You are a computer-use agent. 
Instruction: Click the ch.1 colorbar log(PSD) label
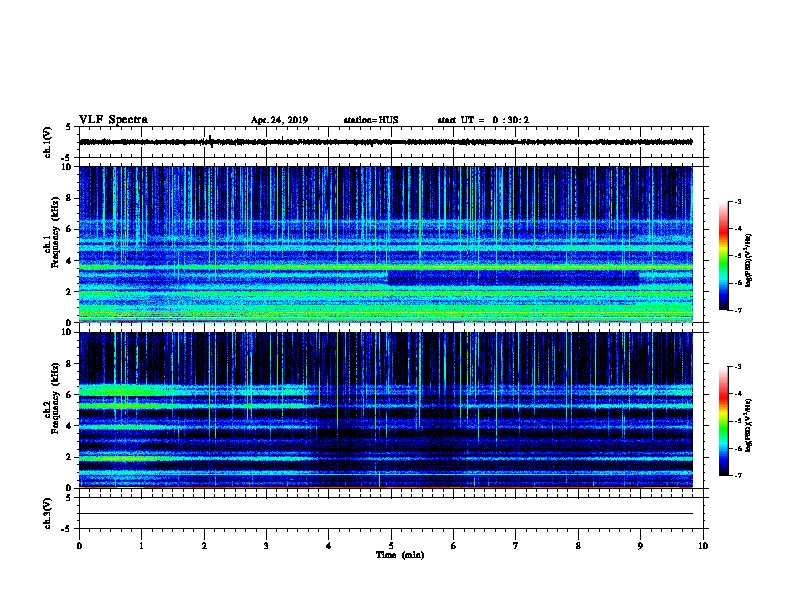pyautogui.click(x=748, y=261)
